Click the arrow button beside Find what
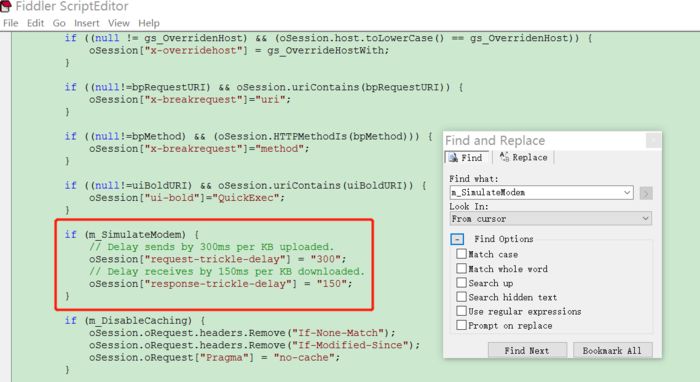This screenshot has width=700, height=382. 646,193
